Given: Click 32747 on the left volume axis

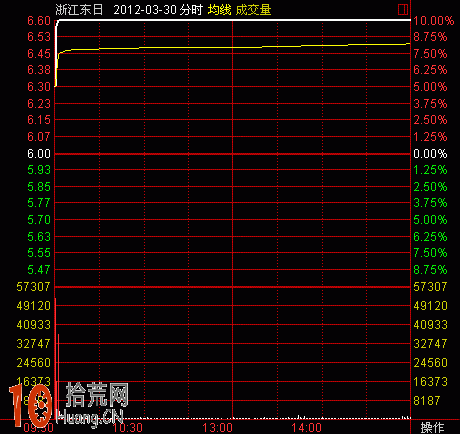Looking at the screenshot, I should (x=33, y=344).
